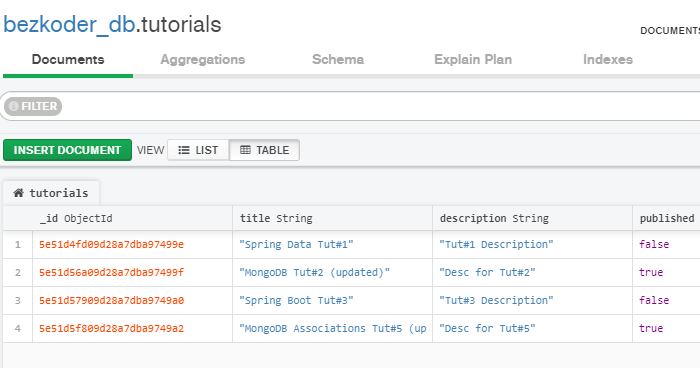The width and height of the screenshot is (700, 368).
Task: Click description cell "Tut#3 Description"
Action: click(x=533, y=301)
